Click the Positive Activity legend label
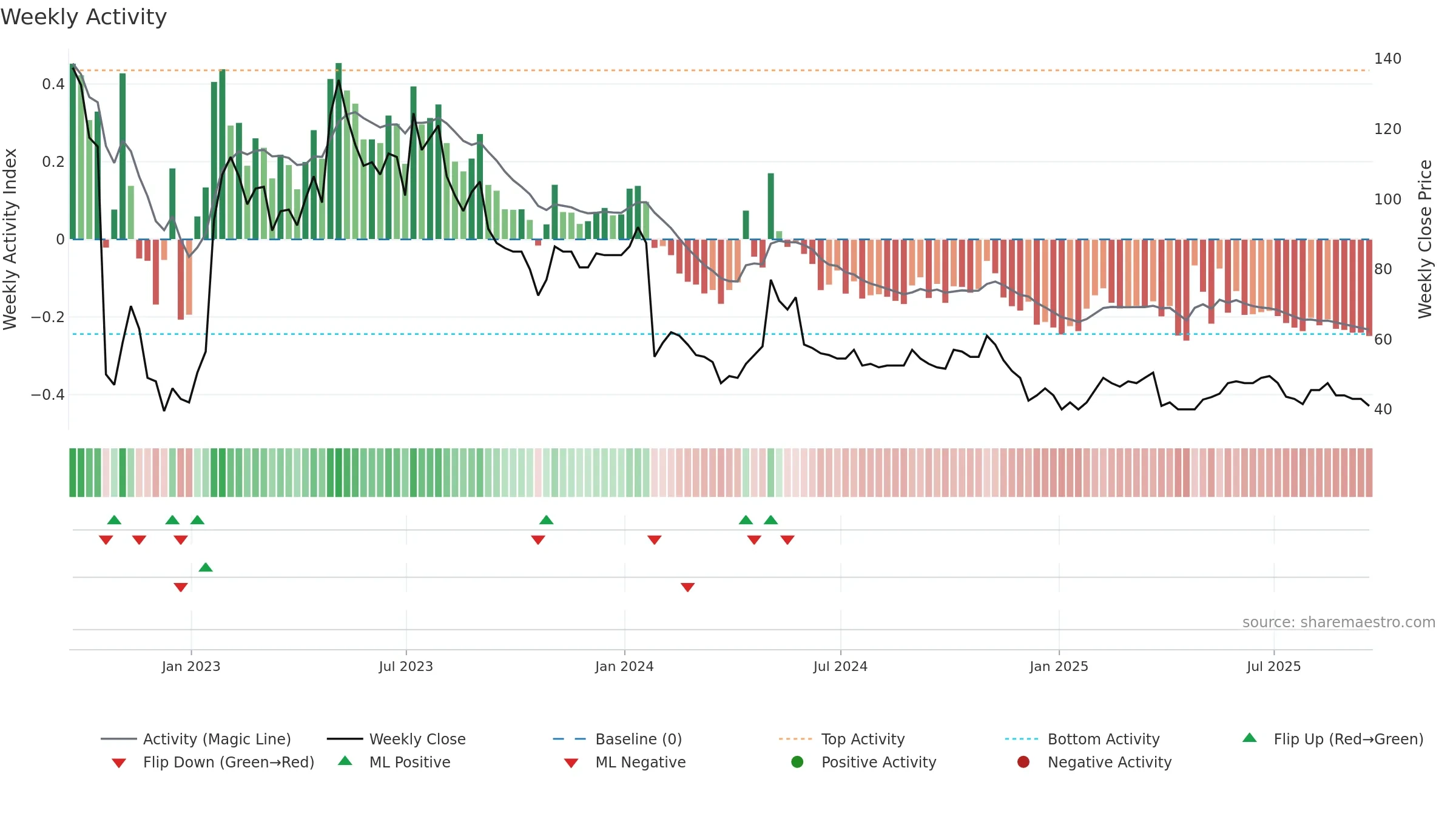This screenshot has height=819, width=1456. point(879,762)
